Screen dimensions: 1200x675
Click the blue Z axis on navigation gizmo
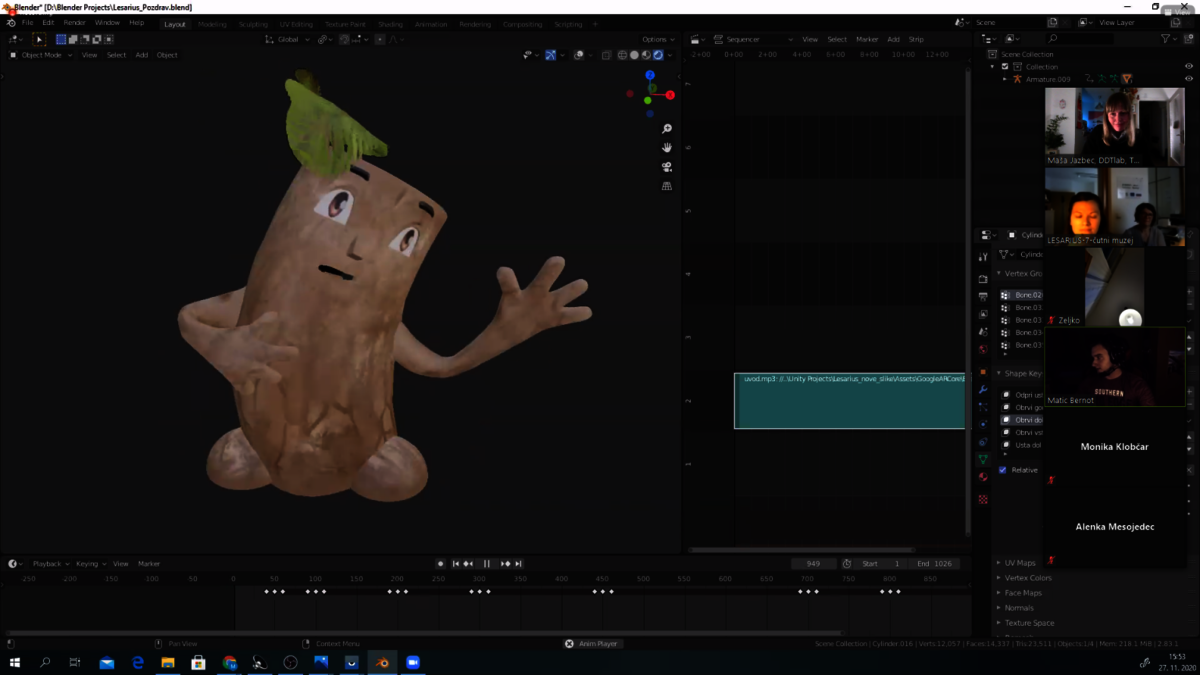650,75
